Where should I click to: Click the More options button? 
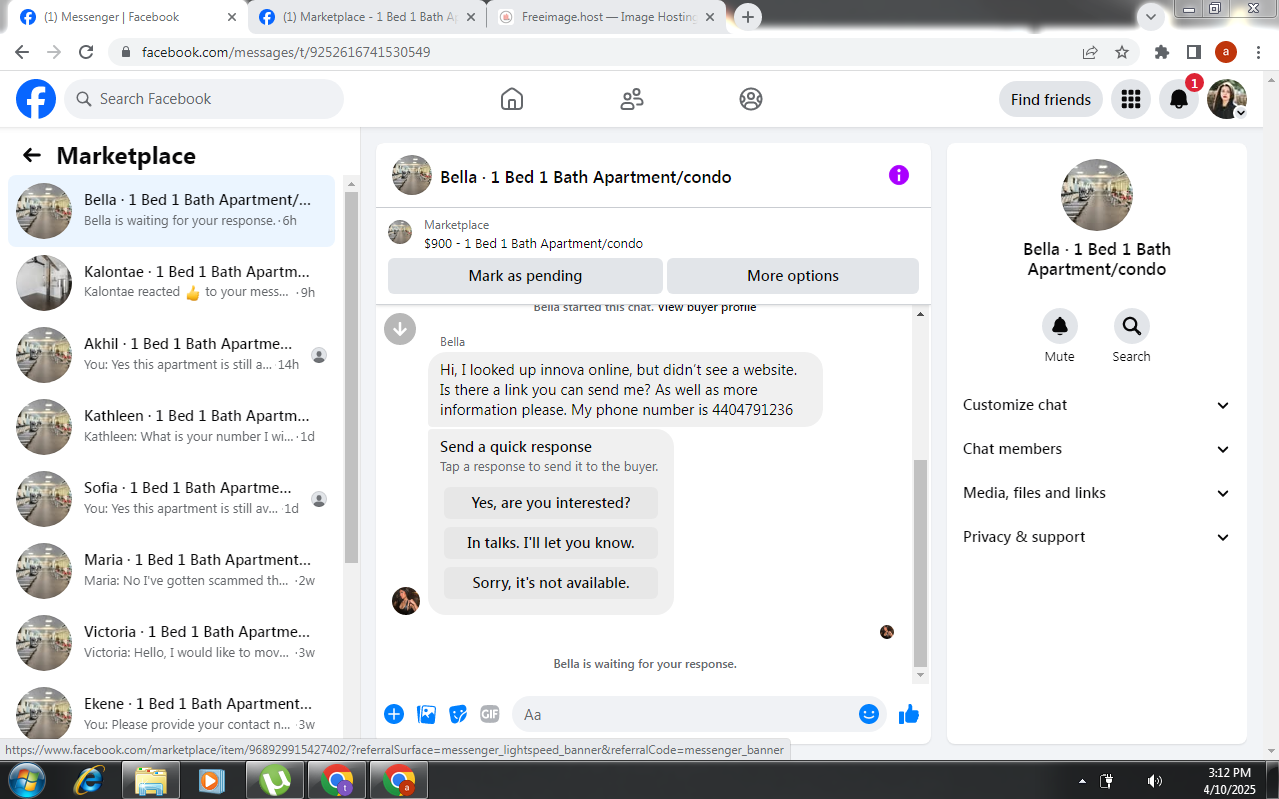(x=793, y=276)
